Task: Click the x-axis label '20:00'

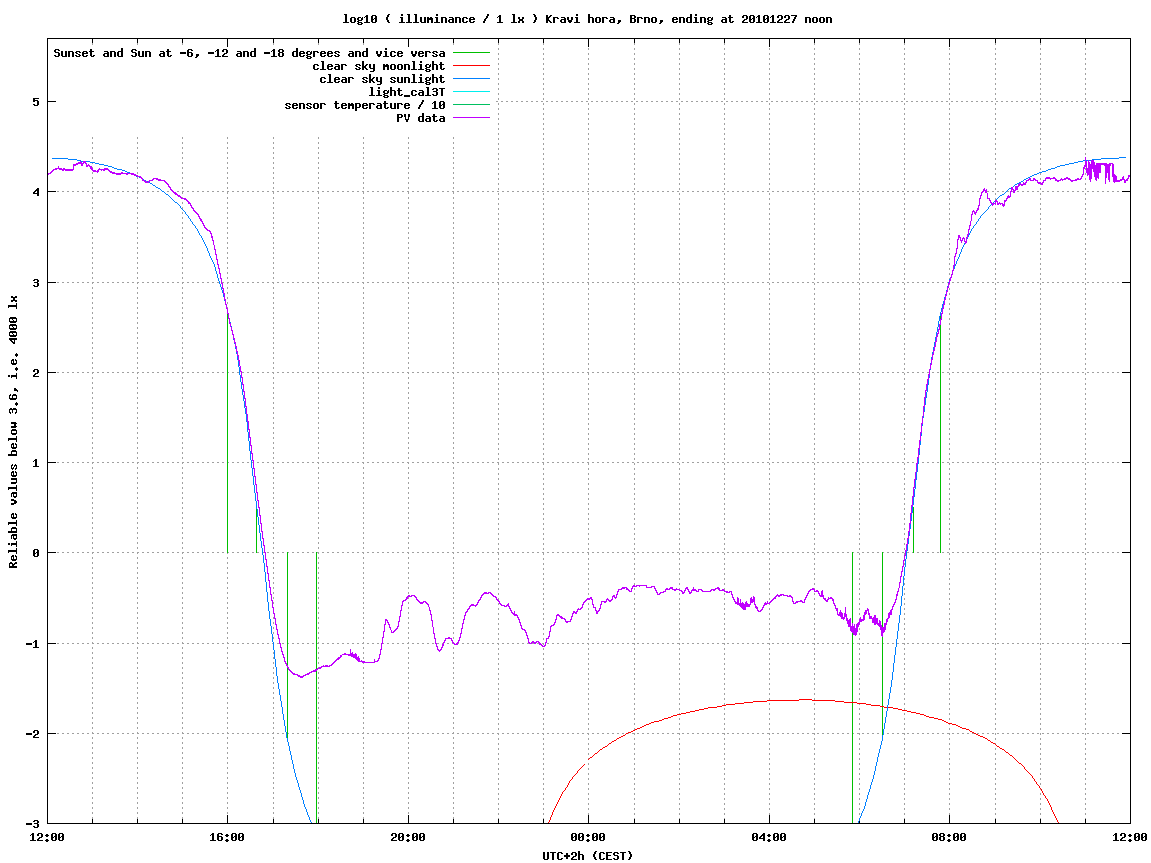Action: pos(407,837)
